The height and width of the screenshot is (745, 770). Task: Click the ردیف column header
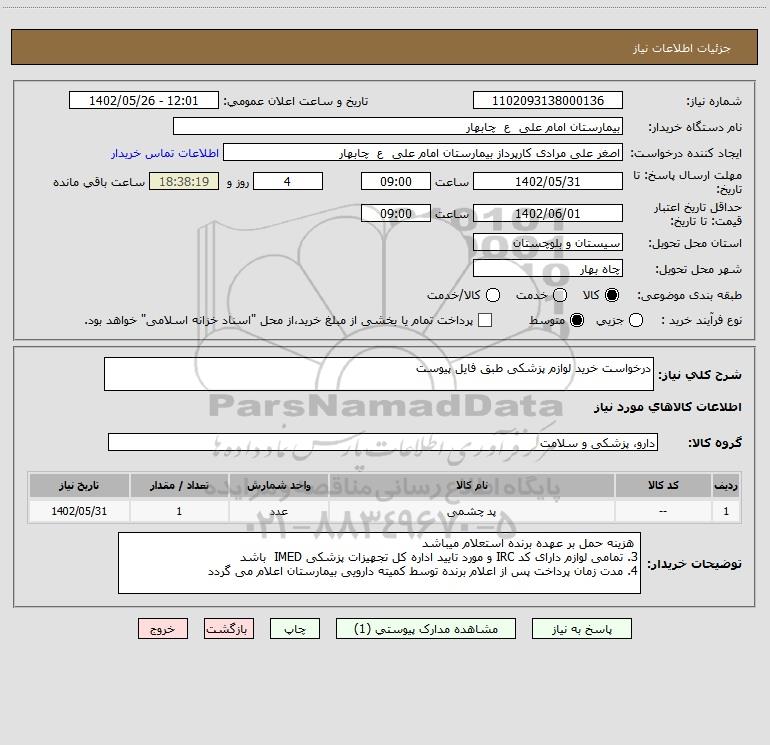click(726, 486)
